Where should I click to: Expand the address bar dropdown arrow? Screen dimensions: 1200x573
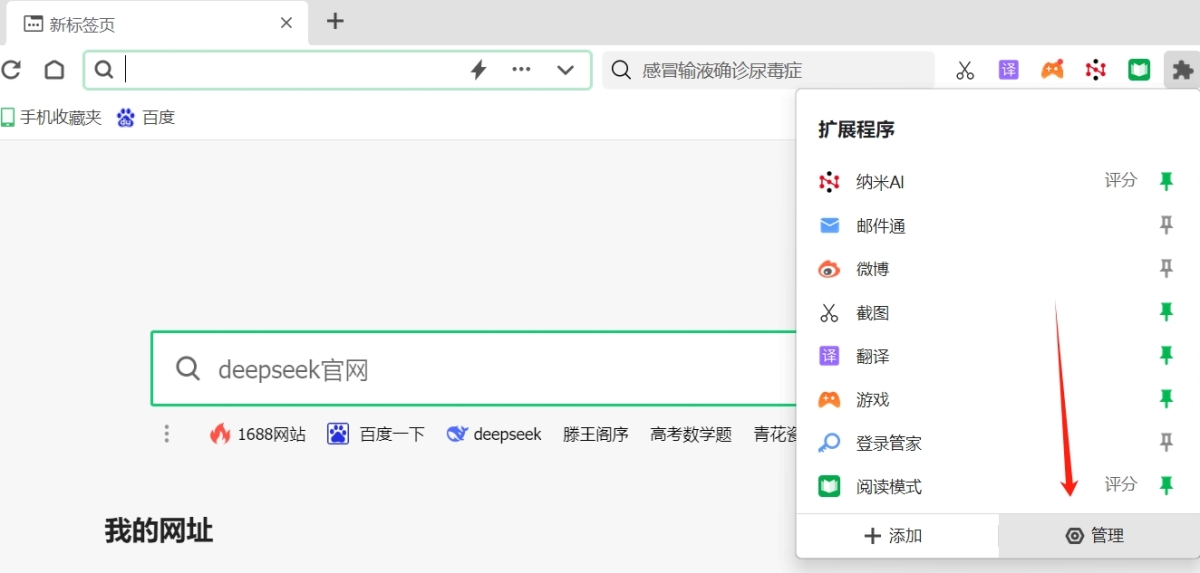pyautogui.click(x=565, y=70)
